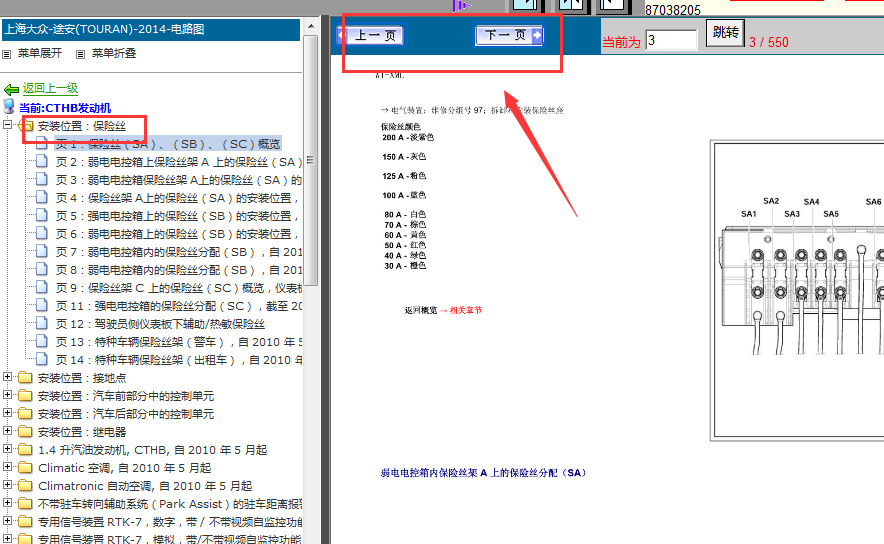Click the fuse box diagram image
The width and height of the screenshot is (884, 544).
click(798, 290)
